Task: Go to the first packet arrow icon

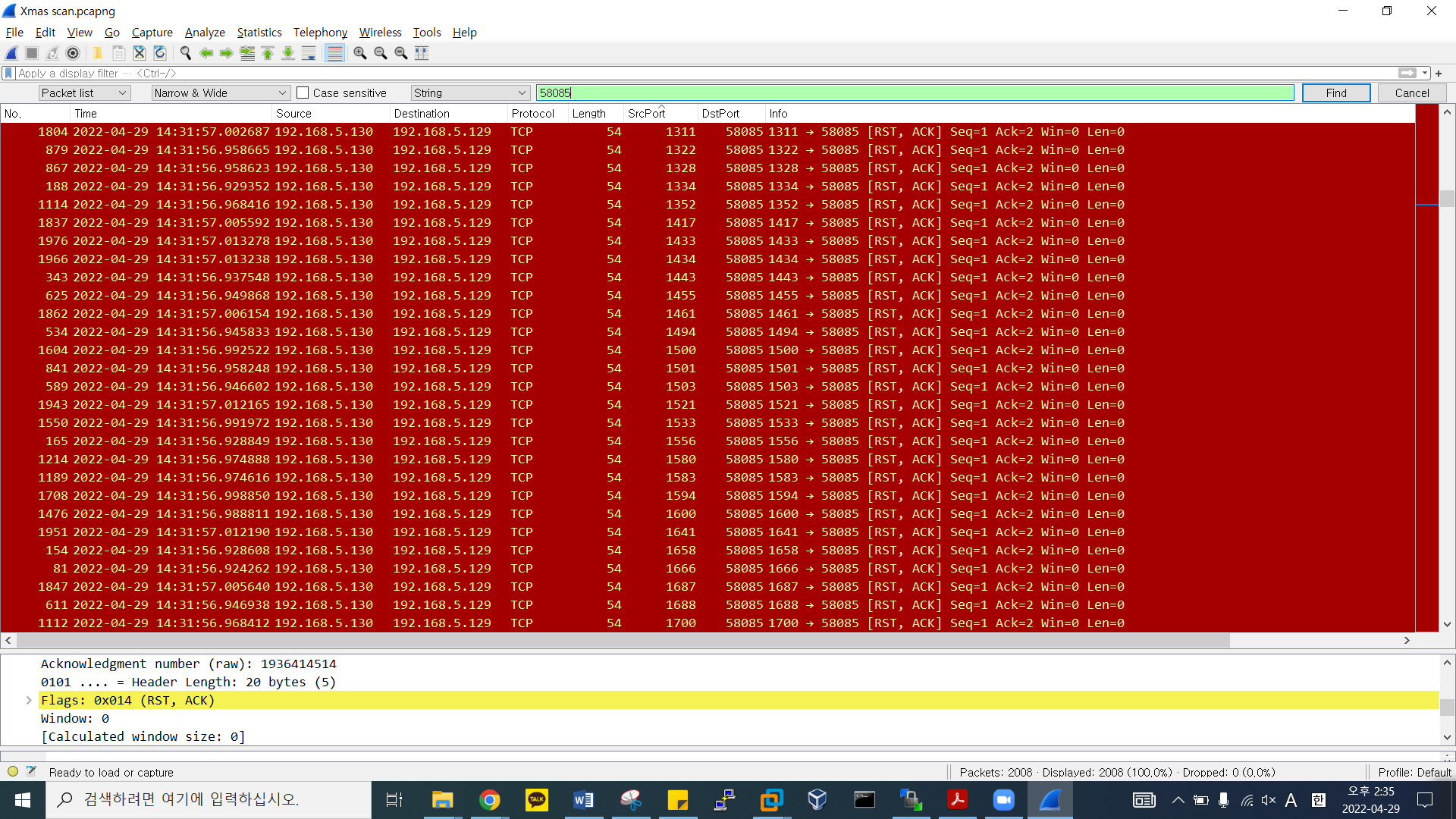Action: (268, 53)
